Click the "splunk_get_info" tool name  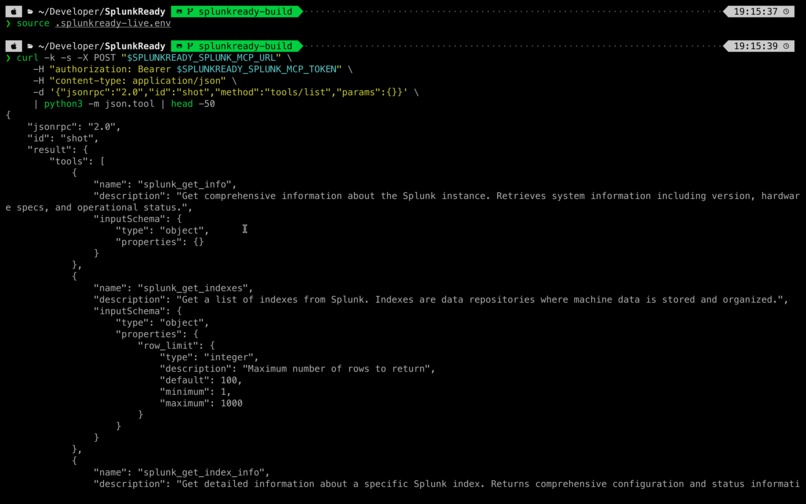coord(187,184)
